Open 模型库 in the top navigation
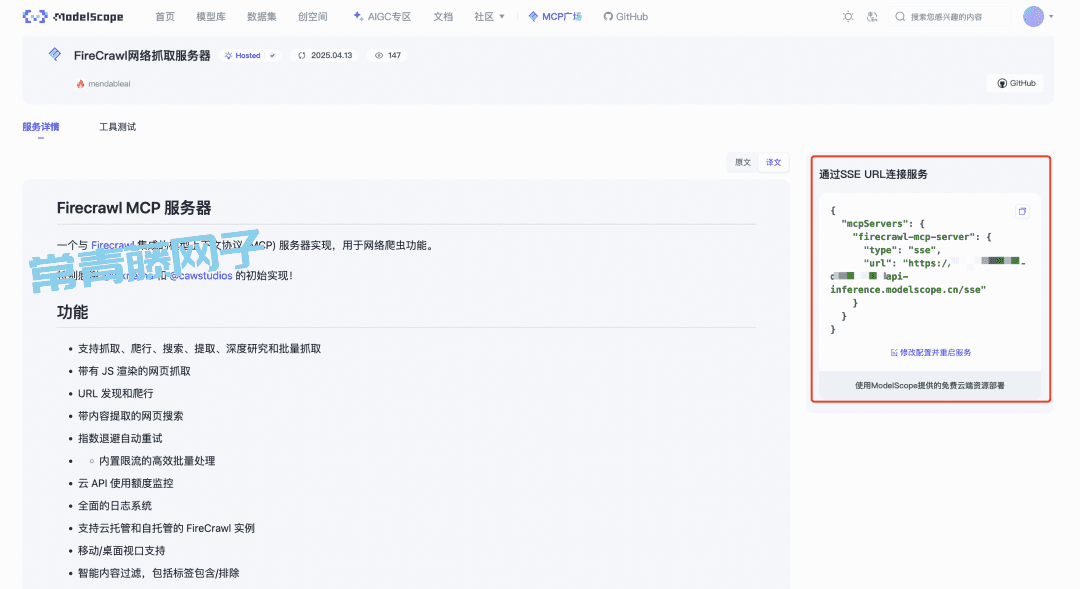This screenshot has width=1080, height=589. click(x=211, y=17)
